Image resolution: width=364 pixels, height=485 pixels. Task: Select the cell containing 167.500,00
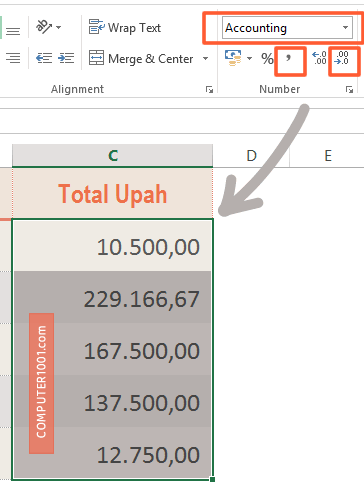(x=112, y=349)
